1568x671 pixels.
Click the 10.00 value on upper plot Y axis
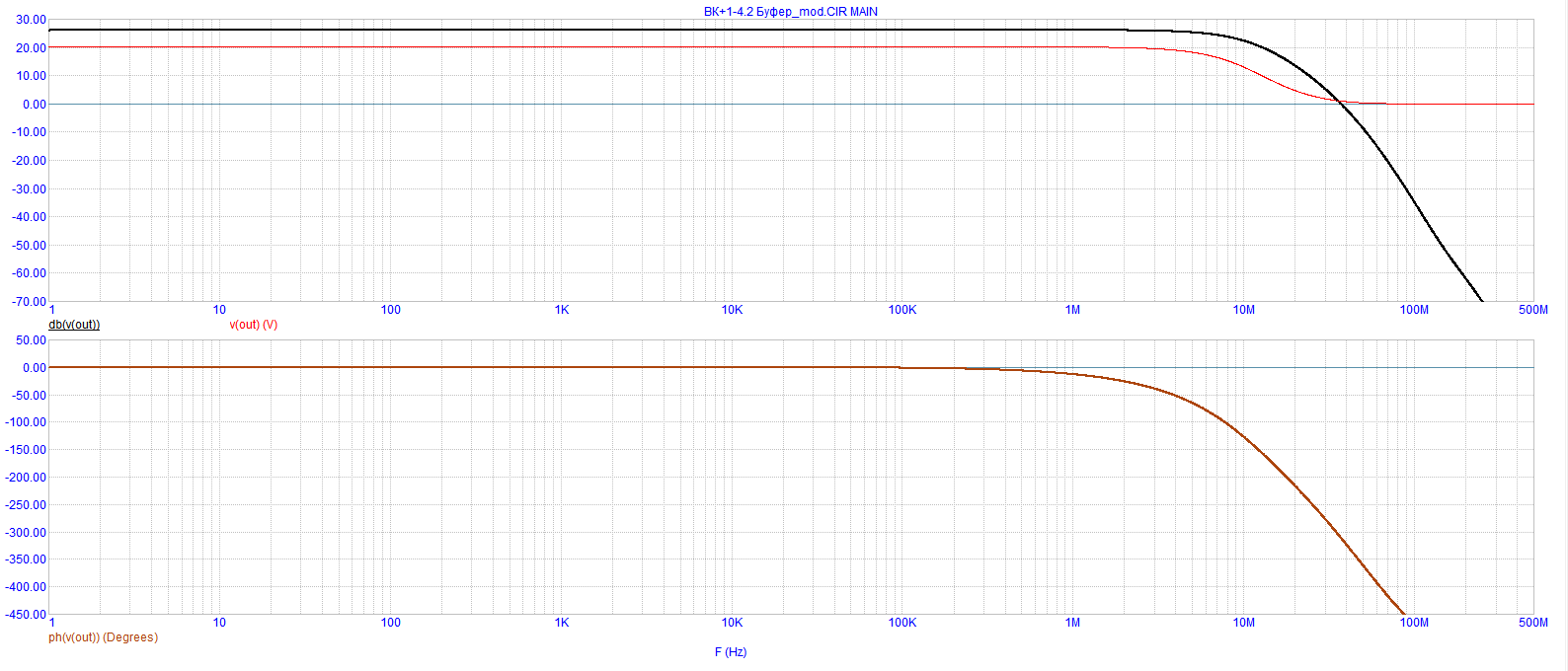32,76
